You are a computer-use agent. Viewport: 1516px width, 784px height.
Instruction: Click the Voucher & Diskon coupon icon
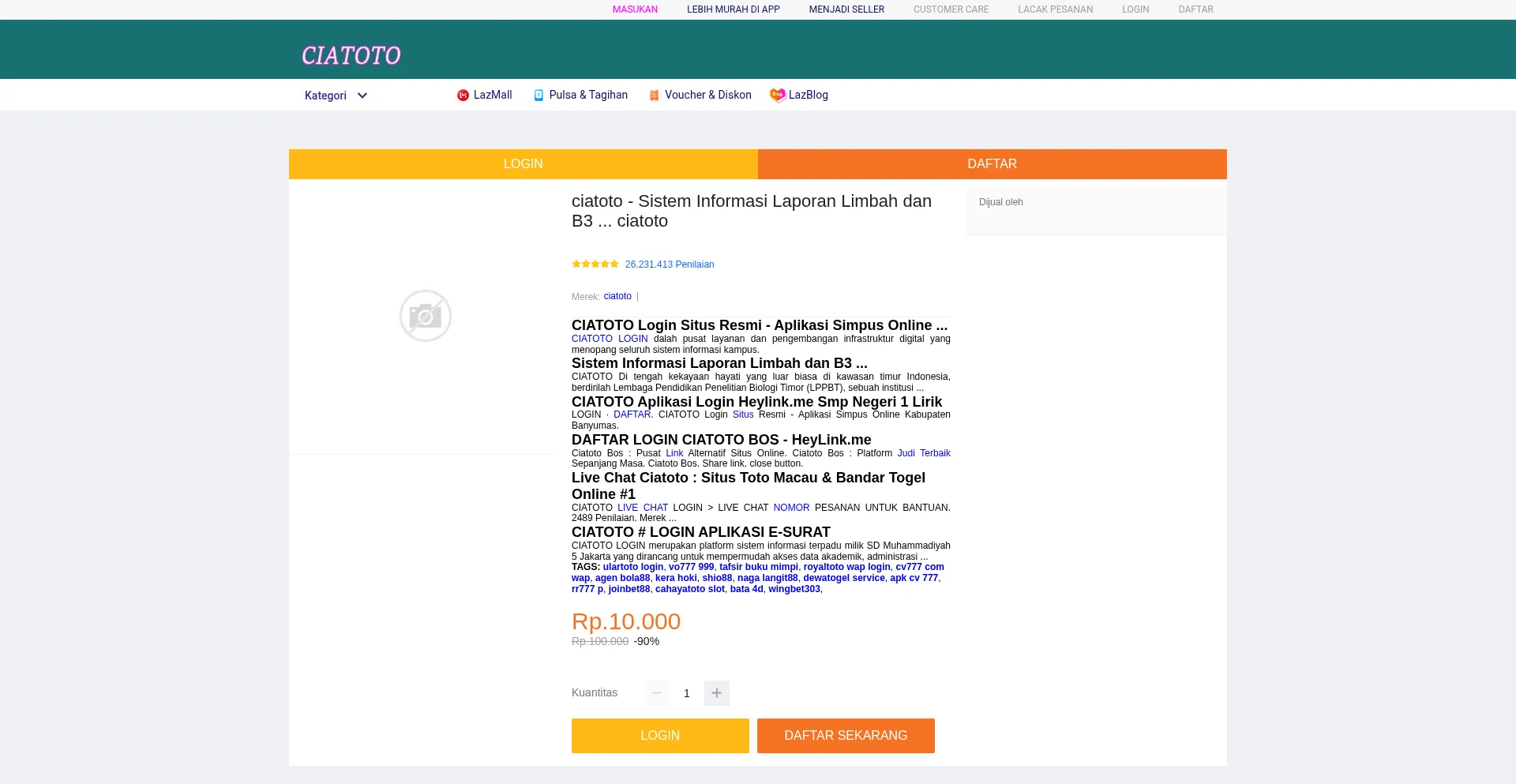(x=654, y=96)
